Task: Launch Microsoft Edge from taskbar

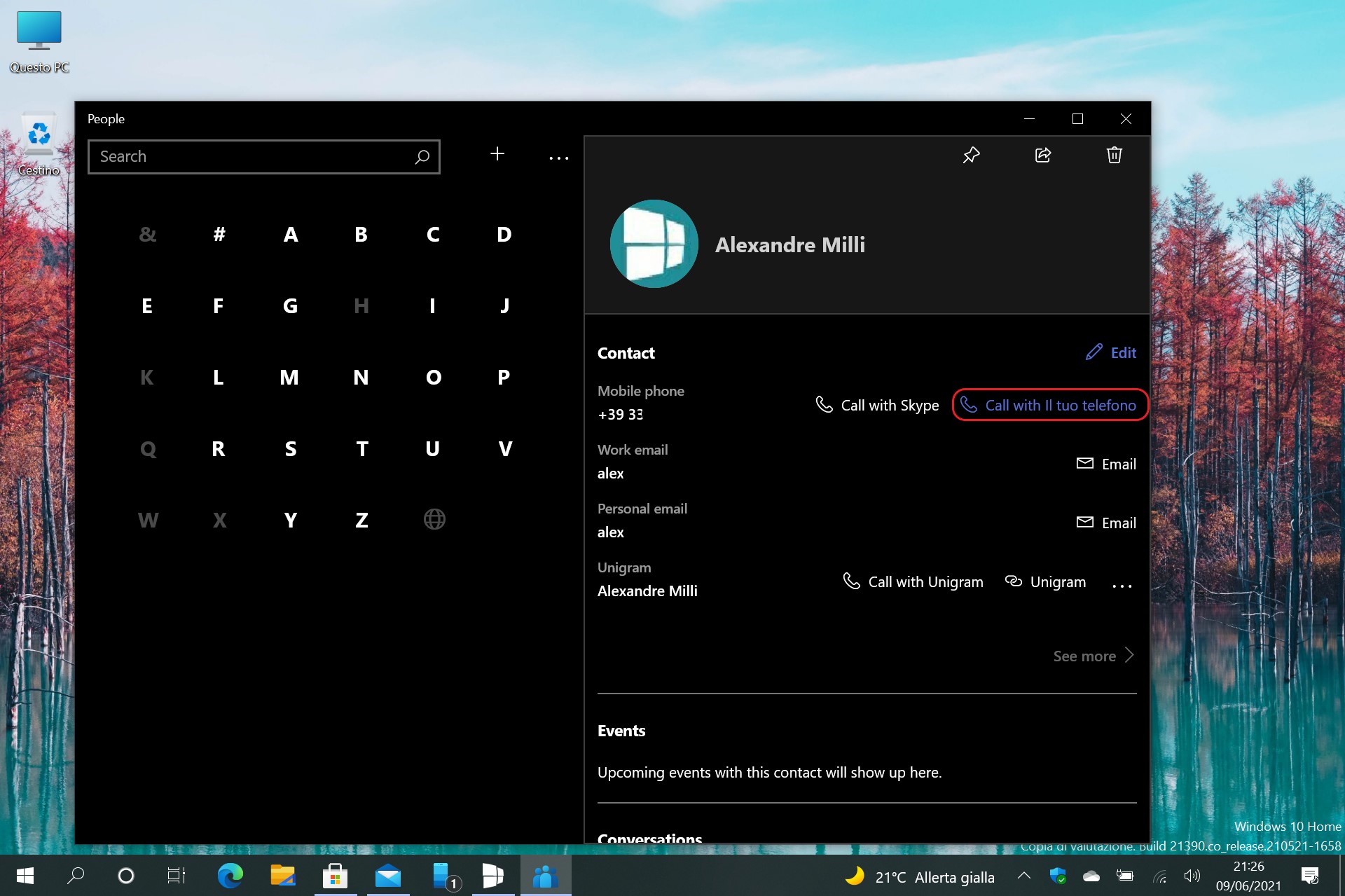Action: click(230, 876)
